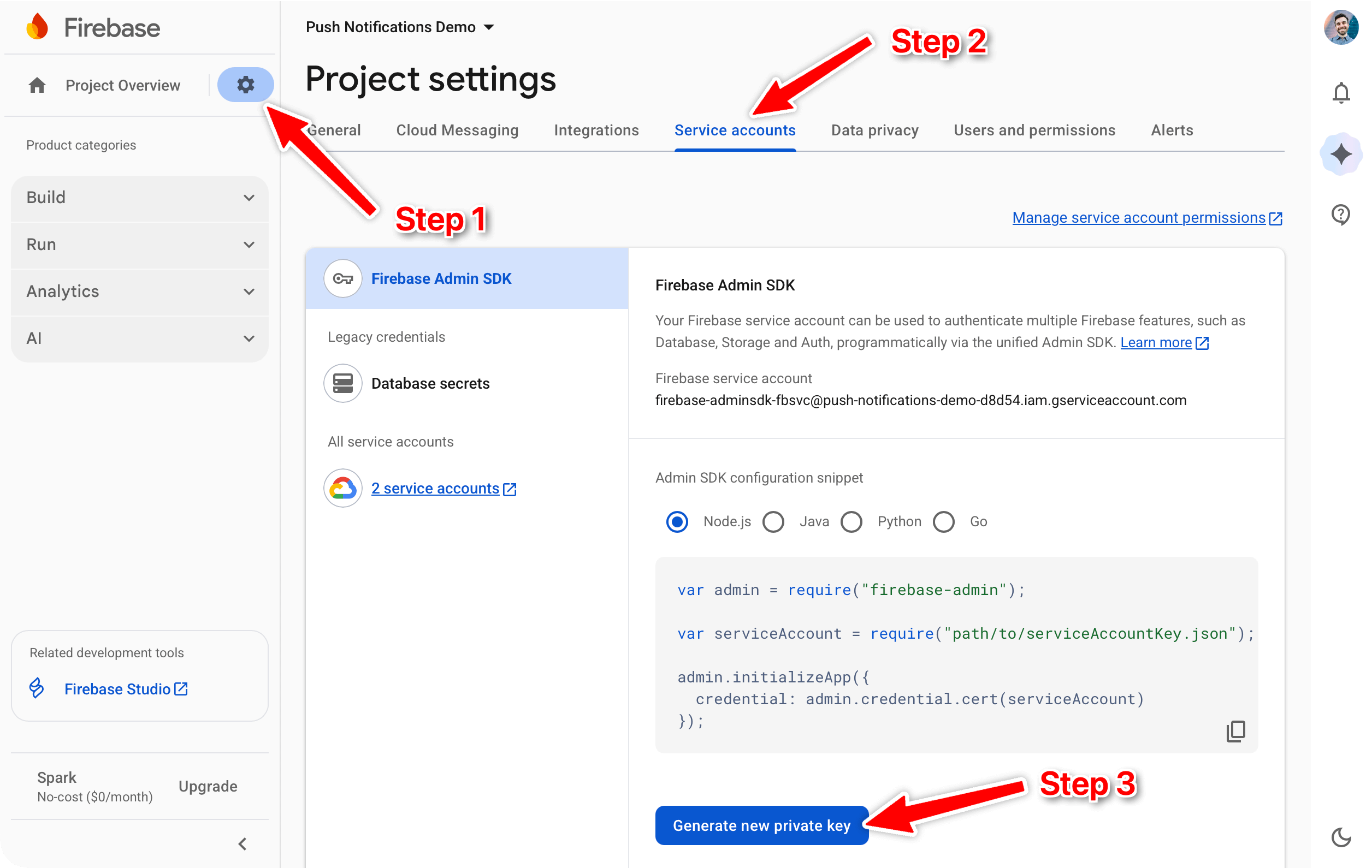
Task: Click external link icon next to Learn more
Action: click(x=1202, y=343)
